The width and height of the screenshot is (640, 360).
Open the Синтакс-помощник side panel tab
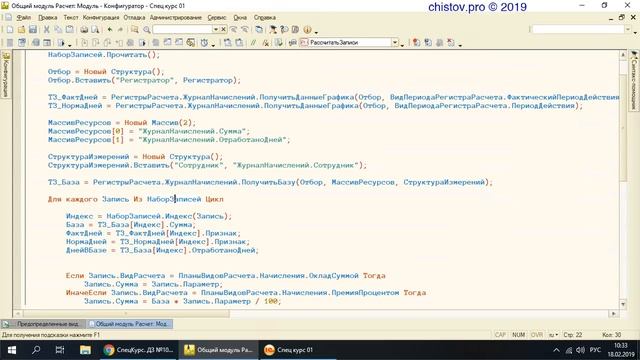click(x=634, y=80)
